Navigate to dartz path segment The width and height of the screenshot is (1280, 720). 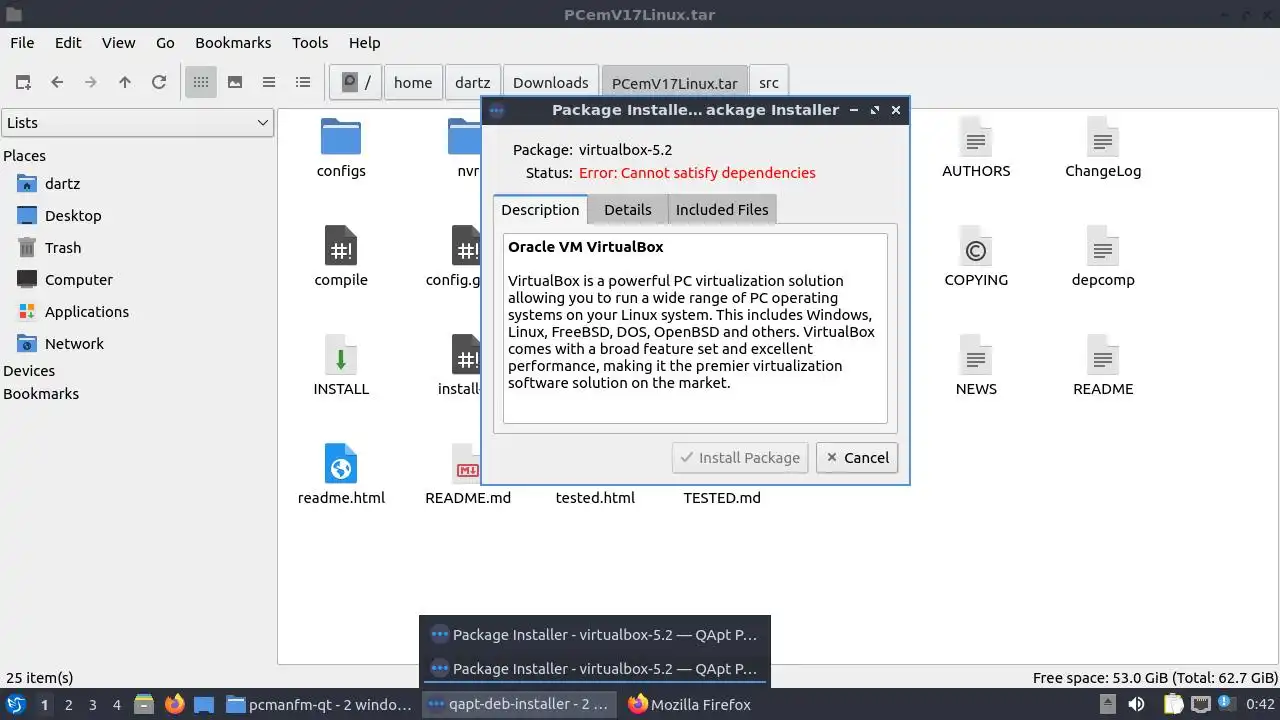click(x=473, y=83)
